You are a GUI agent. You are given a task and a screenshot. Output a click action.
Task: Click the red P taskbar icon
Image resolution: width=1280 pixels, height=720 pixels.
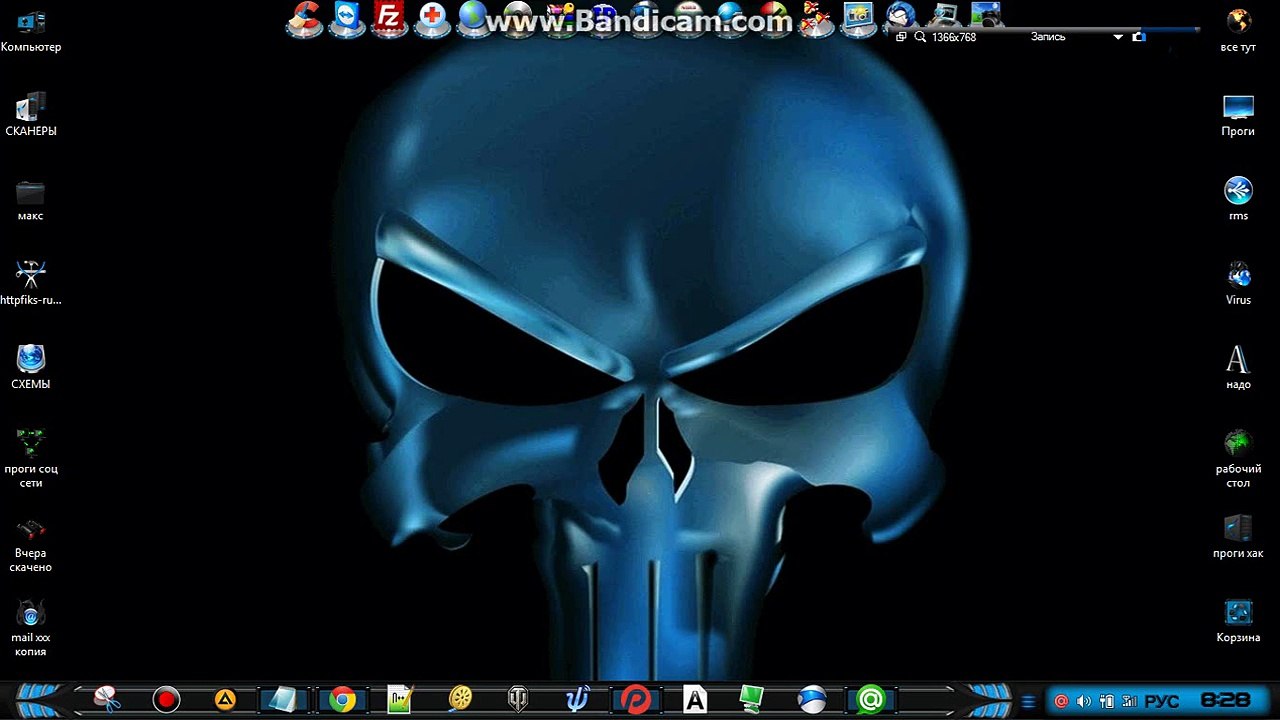(636, 699)
